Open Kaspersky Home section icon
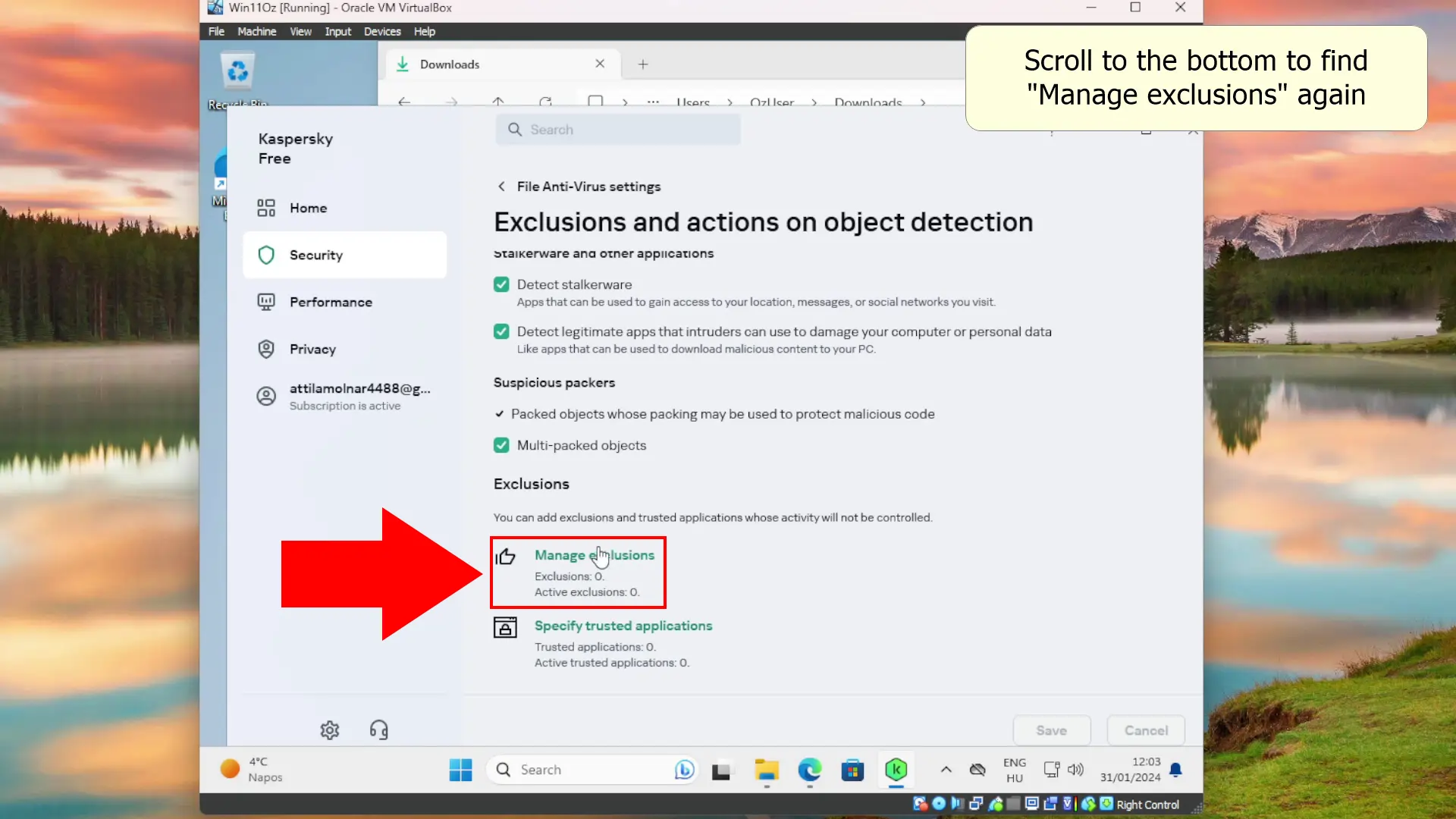 point(265,208)
